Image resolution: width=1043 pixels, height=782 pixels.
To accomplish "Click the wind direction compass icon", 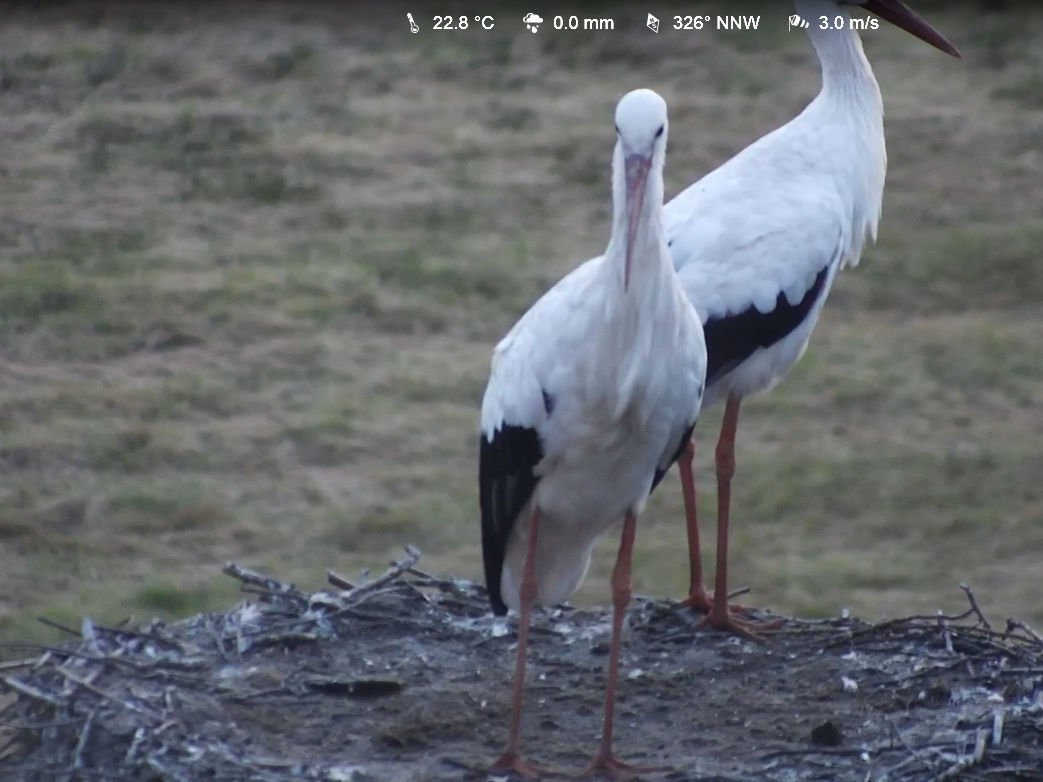I will (x=653, y=23).
